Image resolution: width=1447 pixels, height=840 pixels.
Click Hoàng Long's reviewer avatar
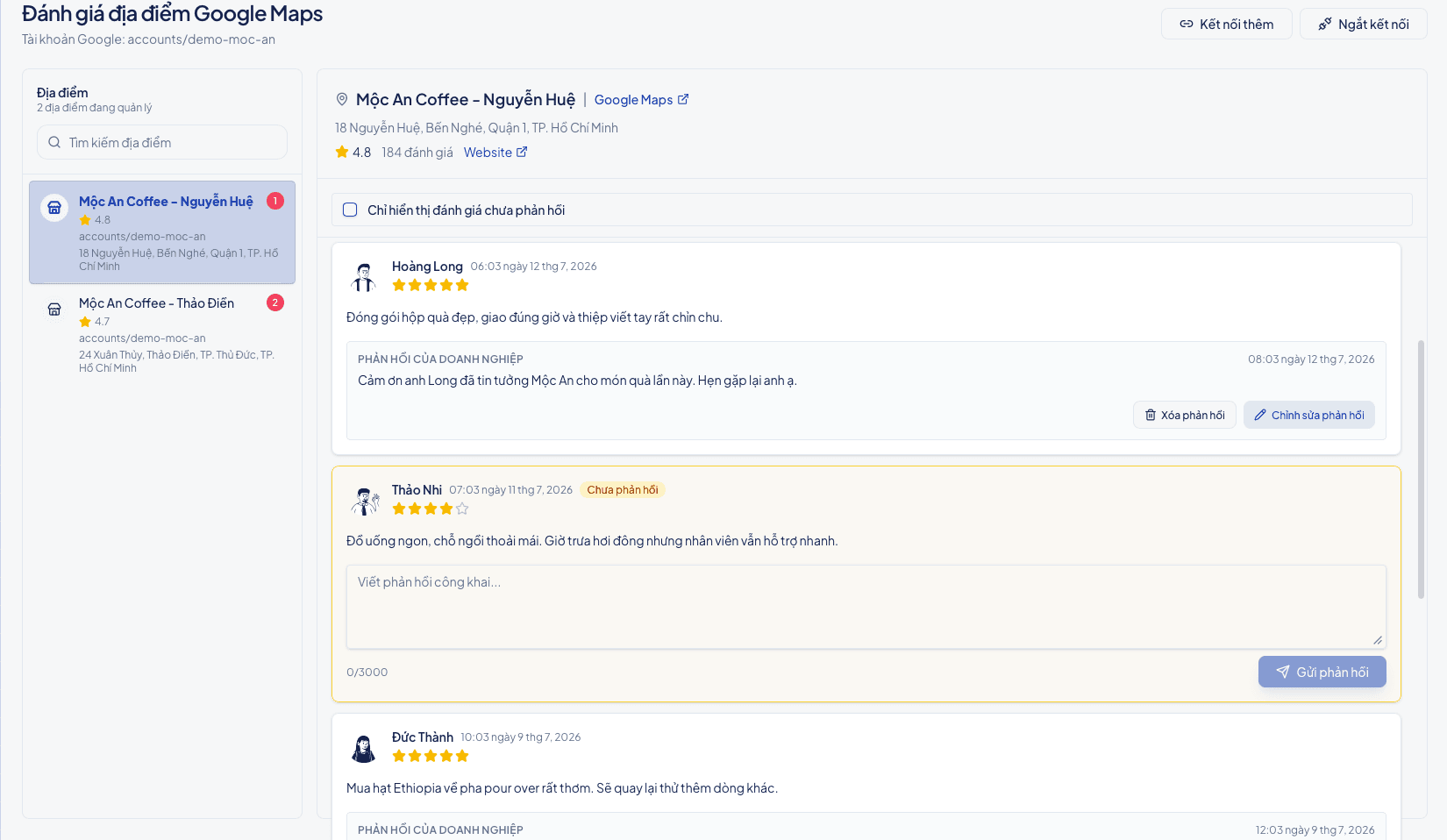pyautogui.click(x=364, y=276)
